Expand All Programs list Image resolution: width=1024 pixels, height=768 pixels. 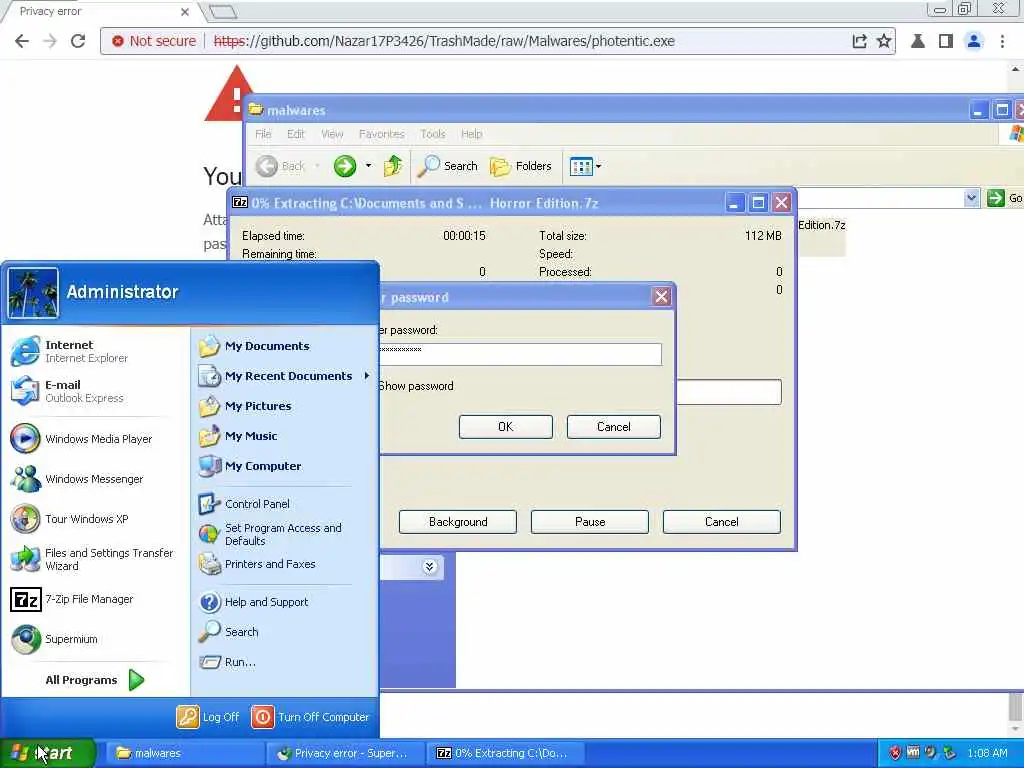pos(94,680)
